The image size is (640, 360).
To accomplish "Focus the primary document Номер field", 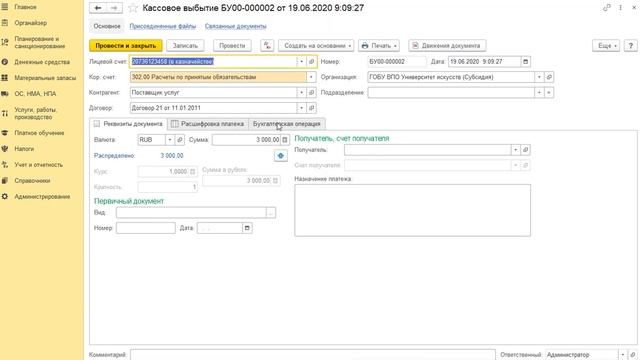I will point(146,228).
